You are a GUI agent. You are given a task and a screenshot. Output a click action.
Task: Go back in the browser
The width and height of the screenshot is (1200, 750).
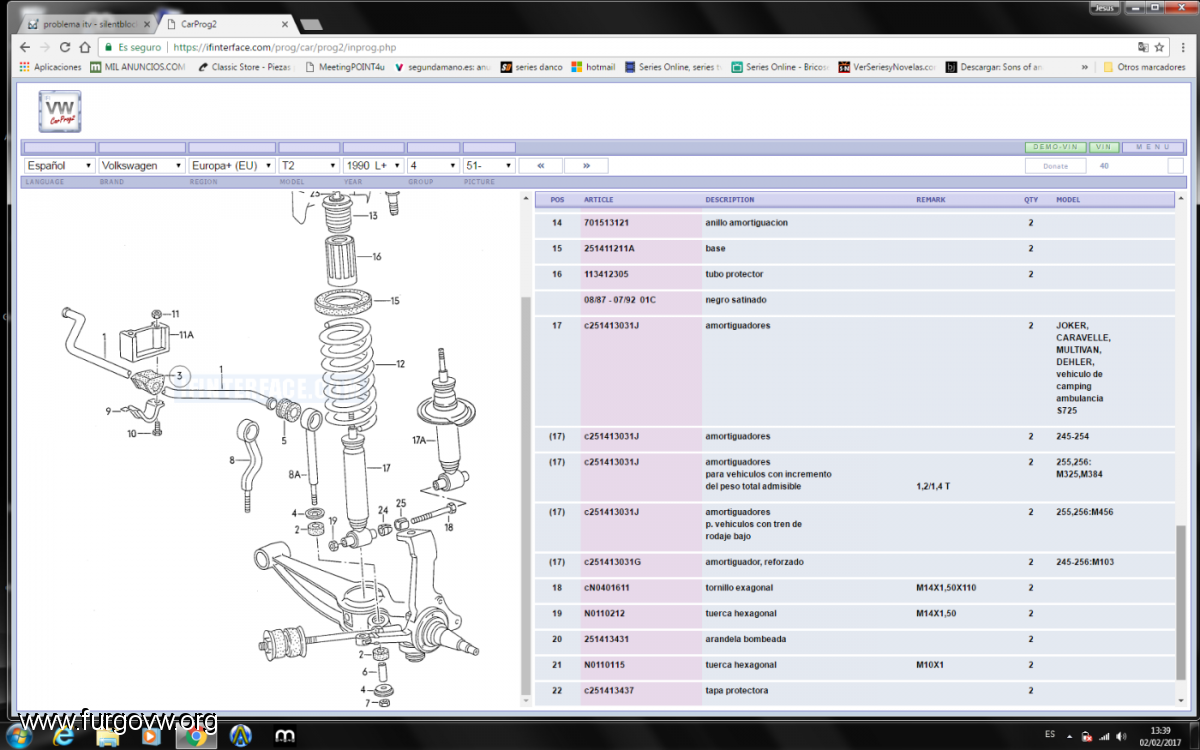tap(25, 47)
